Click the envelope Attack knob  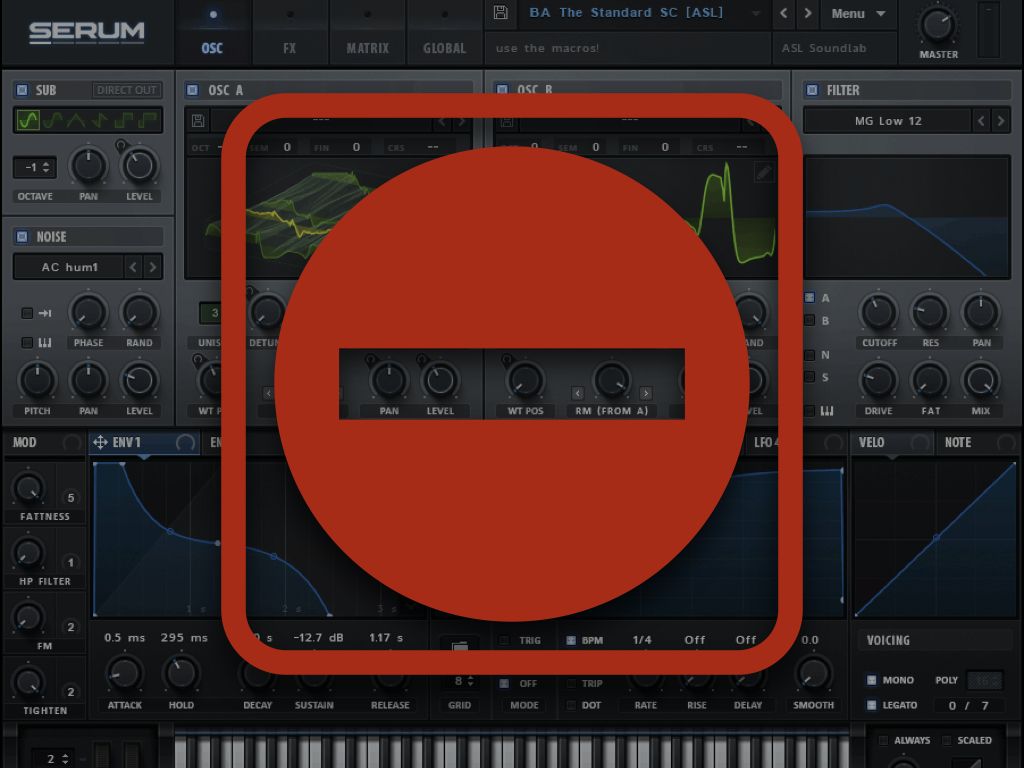click(124, 673)
